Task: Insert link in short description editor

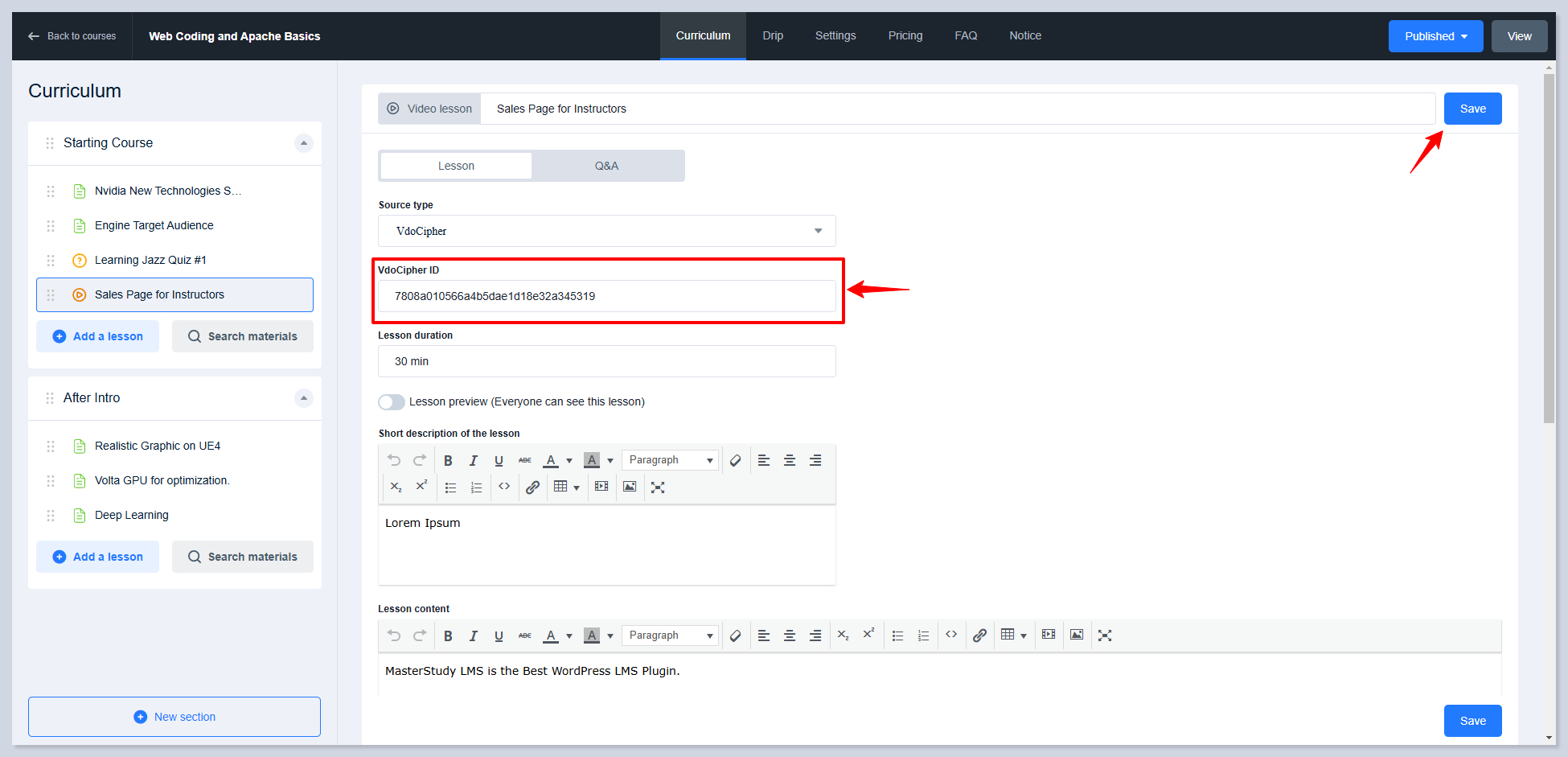Action: (x=532, y=487)
